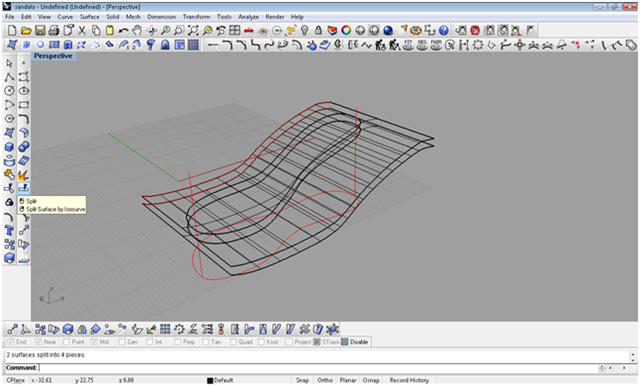
Task: Cut selection with scissors icon
Action: click(82, 30)
